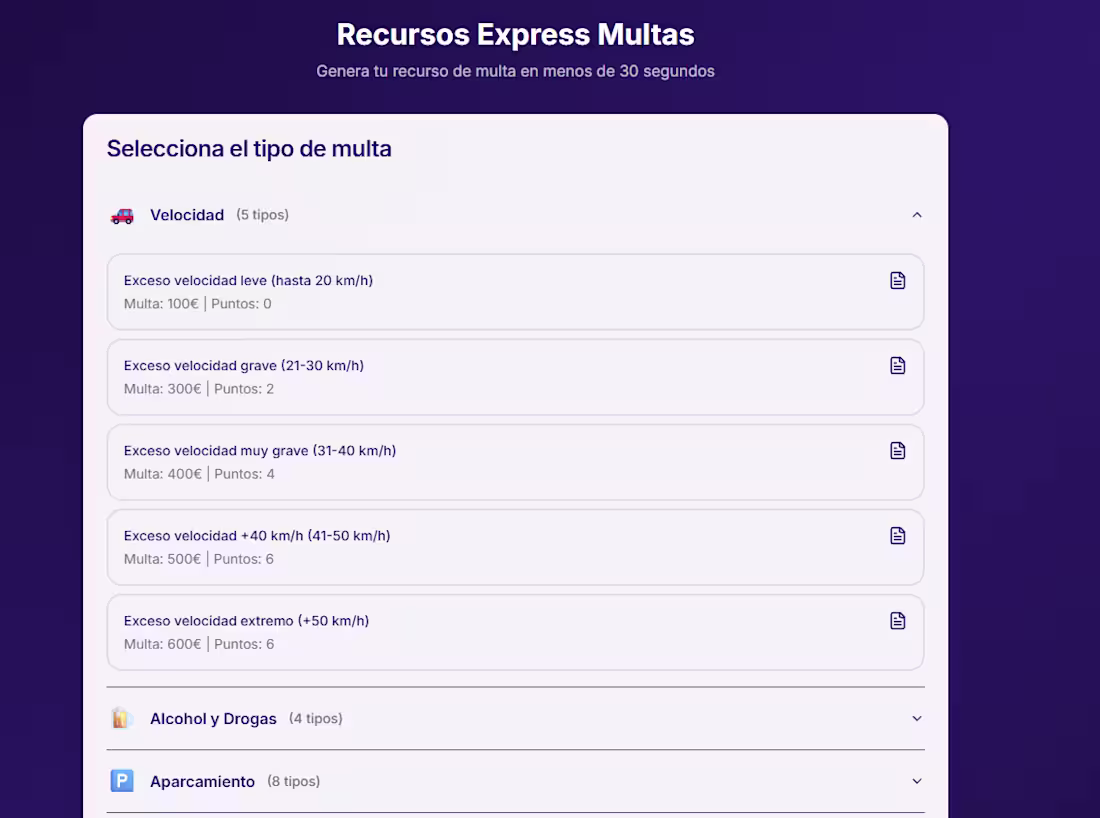Click the '(5 tipos)' count text
The image size is (1100, 818).
(x=262, y=215)
